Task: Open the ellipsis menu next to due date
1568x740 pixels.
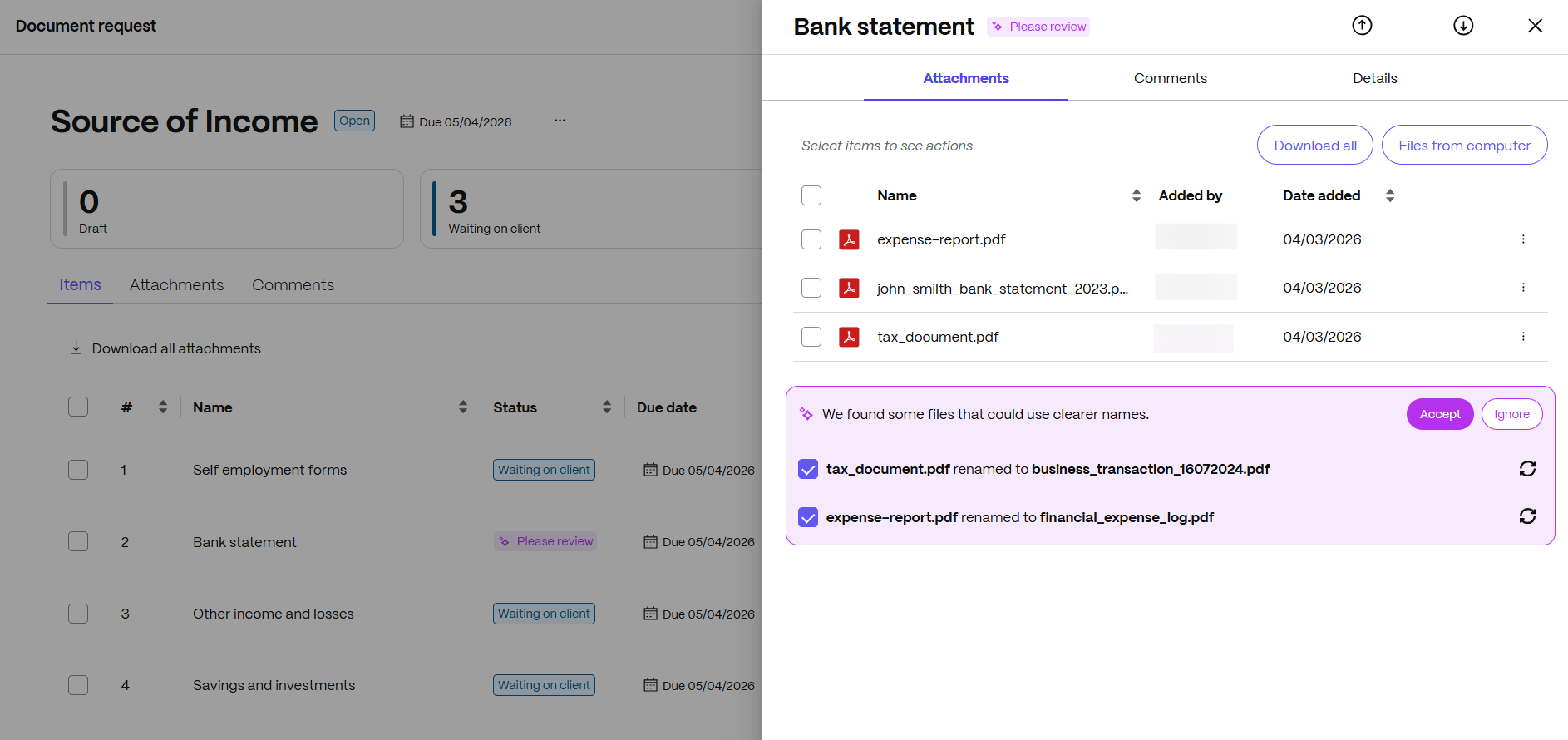Action: pos(560,121)
